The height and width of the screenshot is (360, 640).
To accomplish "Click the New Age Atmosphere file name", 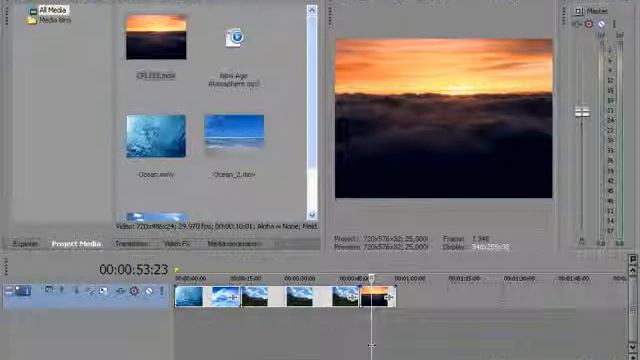I will (234, 80).
